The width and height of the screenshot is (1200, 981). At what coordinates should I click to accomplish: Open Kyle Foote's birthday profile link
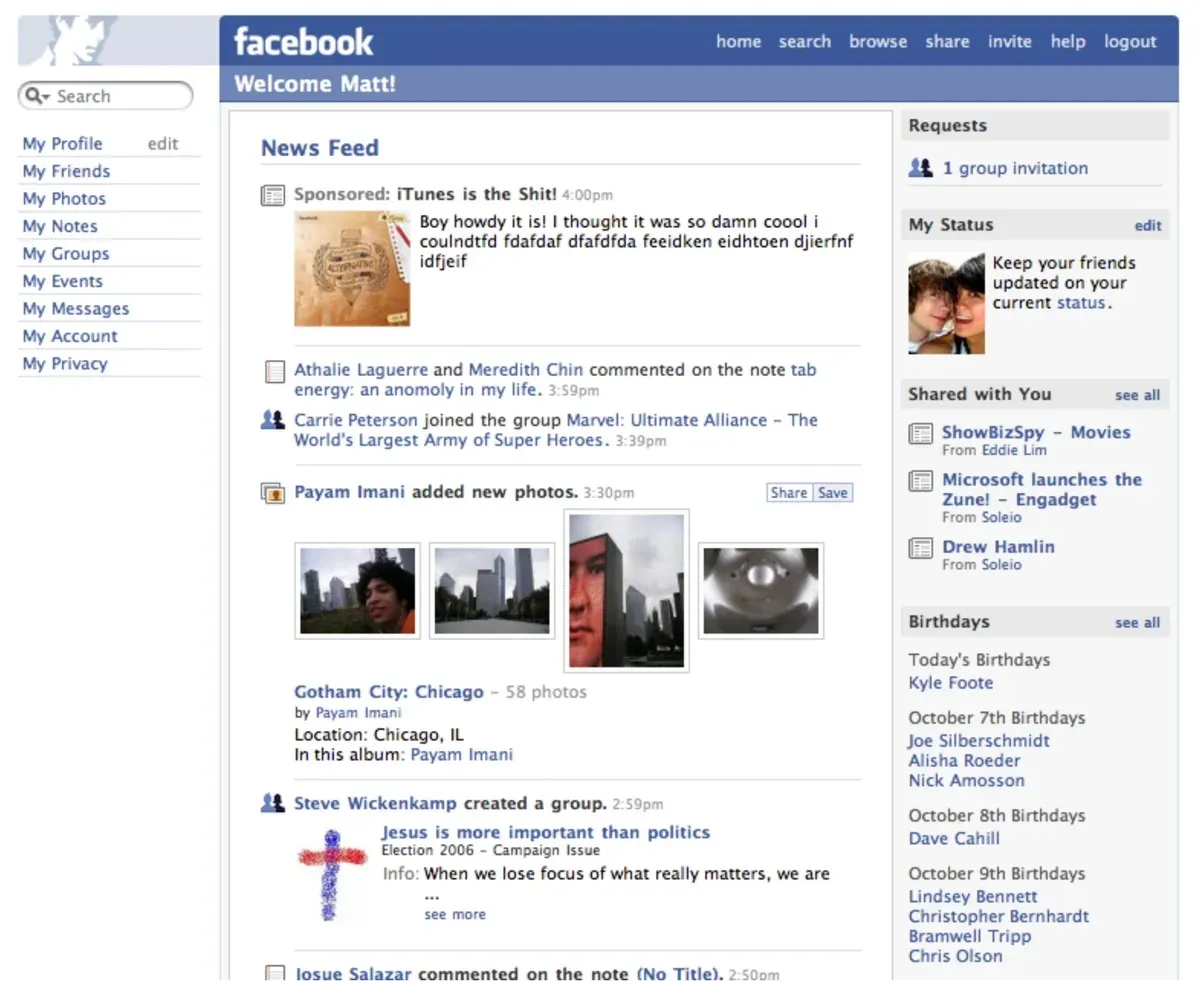click(951, 683)
